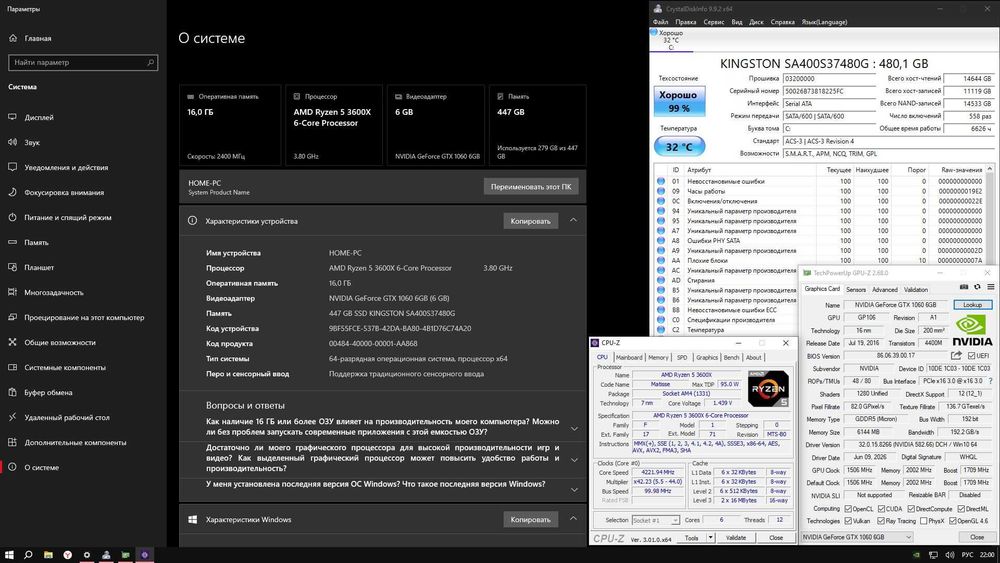Toggle PhysX checkbox in GPU-Z
The image size is (1000, 563).
(x=923, y=521)
